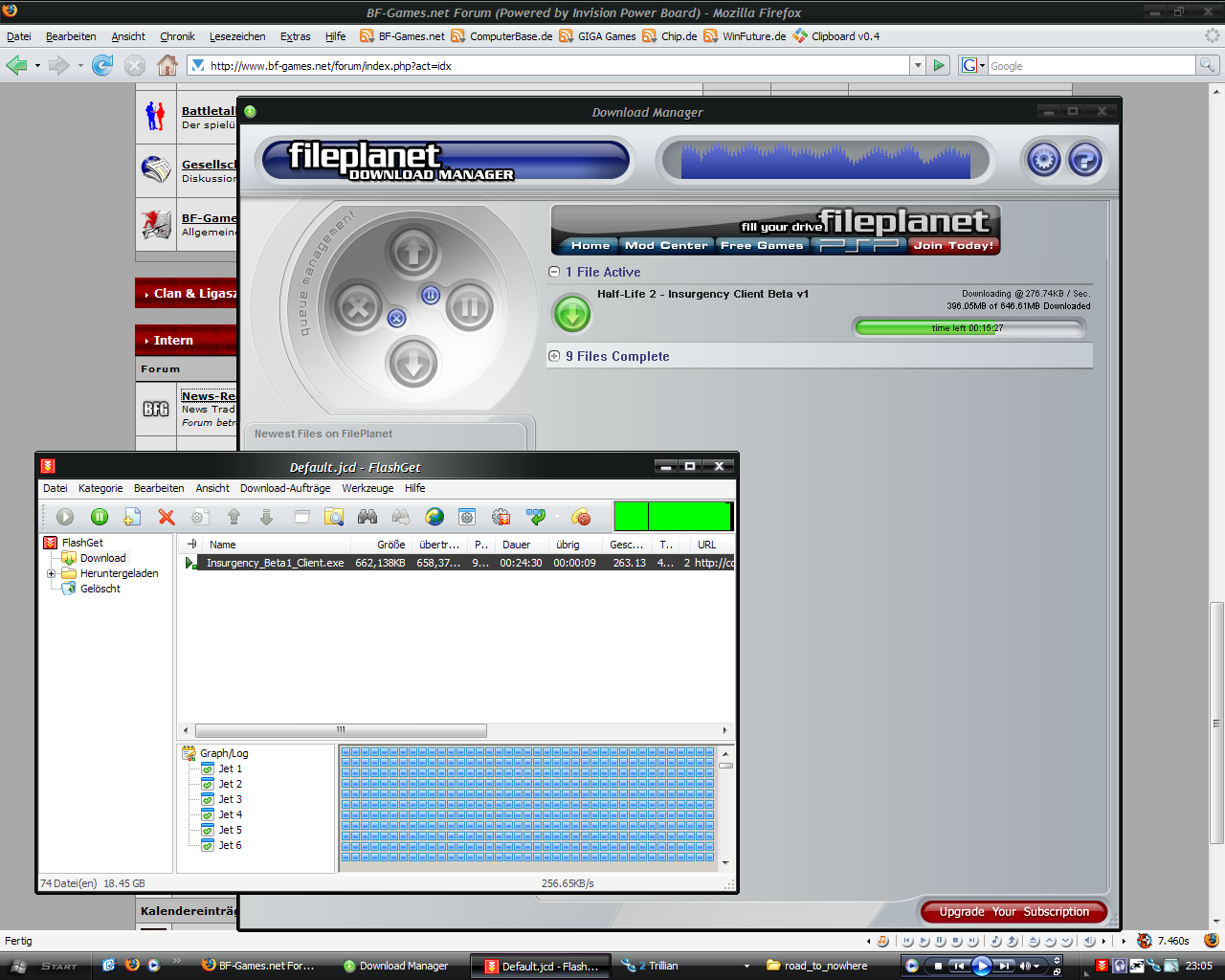Open Free Games tab on fileplanet banner
Screen dimensions: 1225x980
tap(762, 245)
